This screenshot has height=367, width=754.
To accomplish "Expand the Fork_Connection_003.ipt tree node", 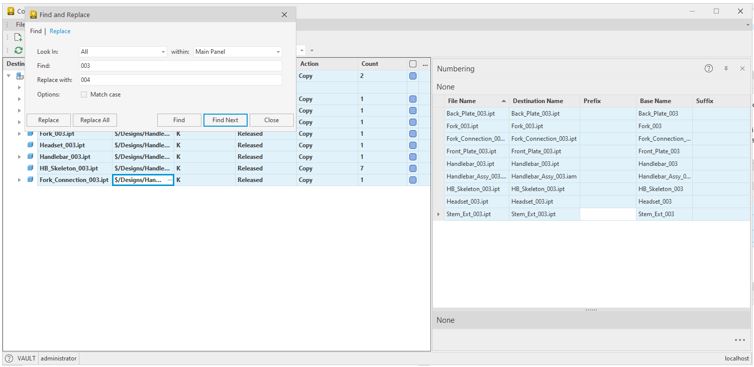I will (19, 180).
